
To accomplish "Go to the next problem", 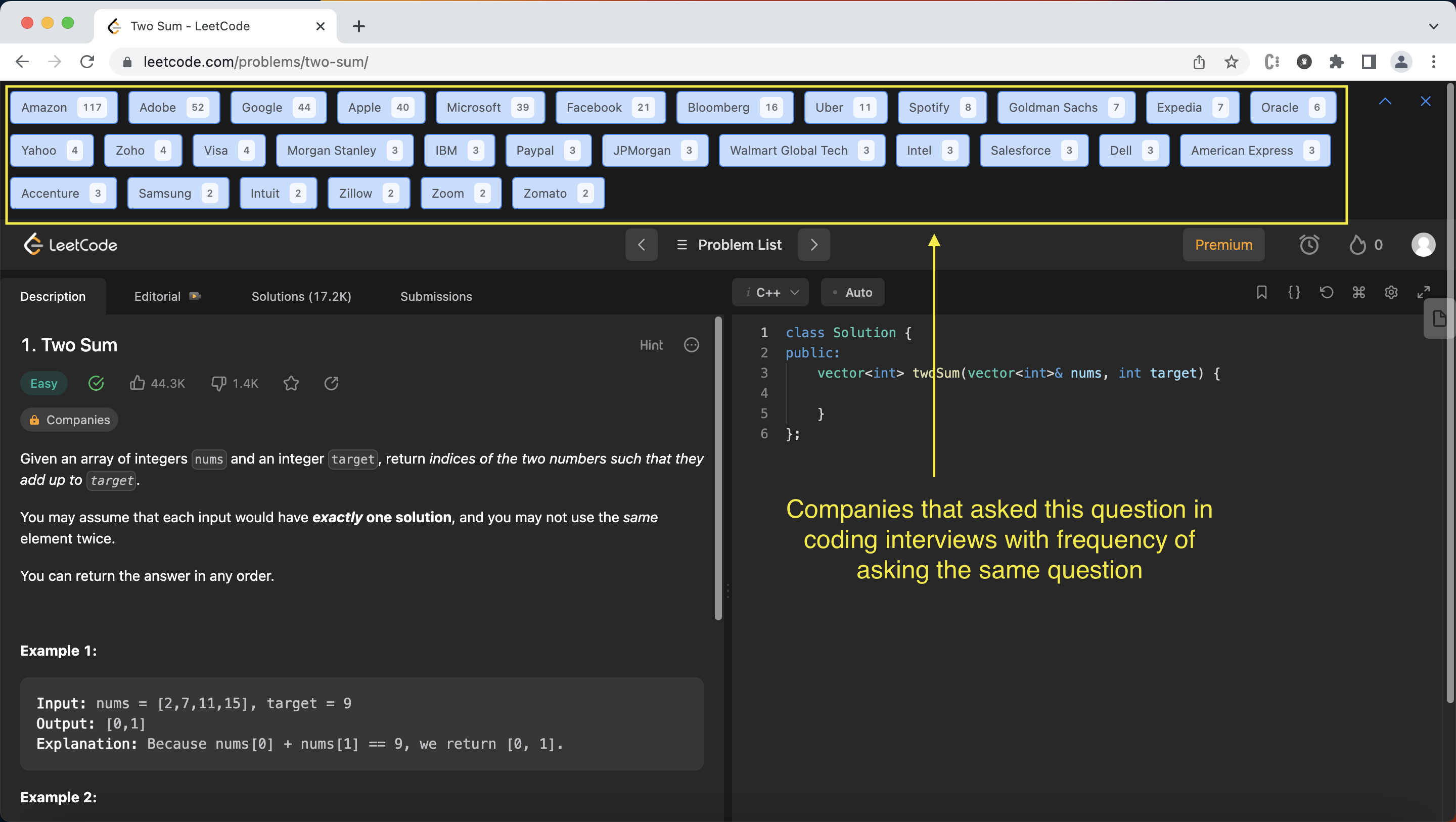I will coord(814,245).
